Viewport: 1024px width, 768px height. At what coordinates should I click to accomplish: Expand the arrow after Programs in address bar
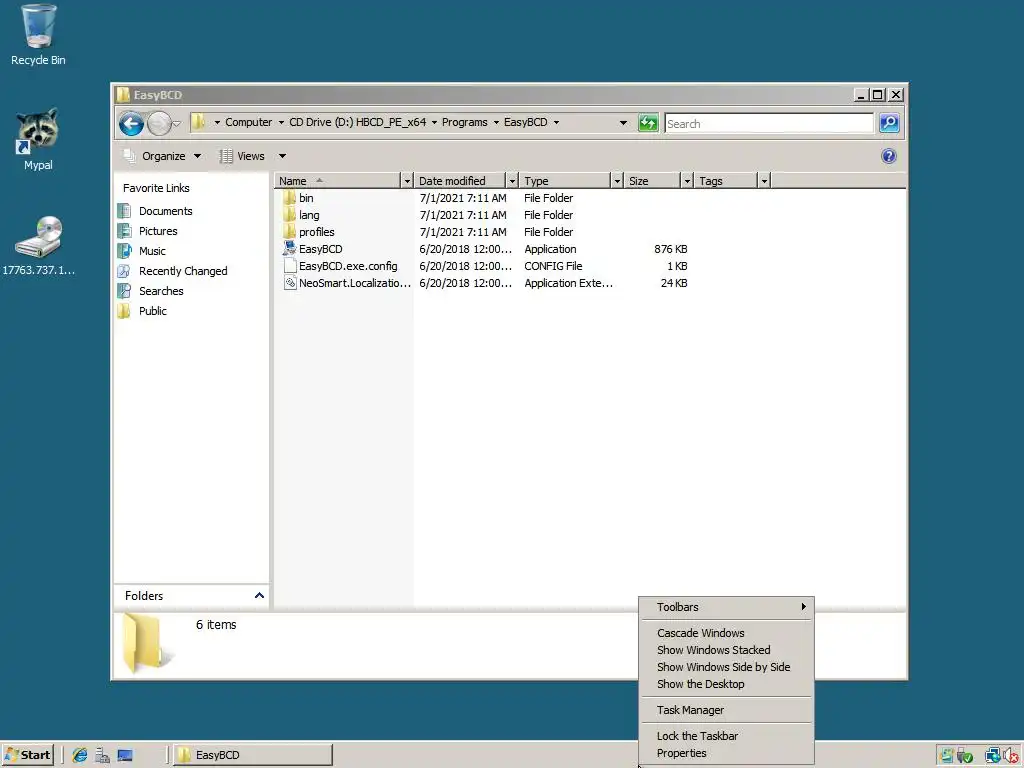(496, 123)
